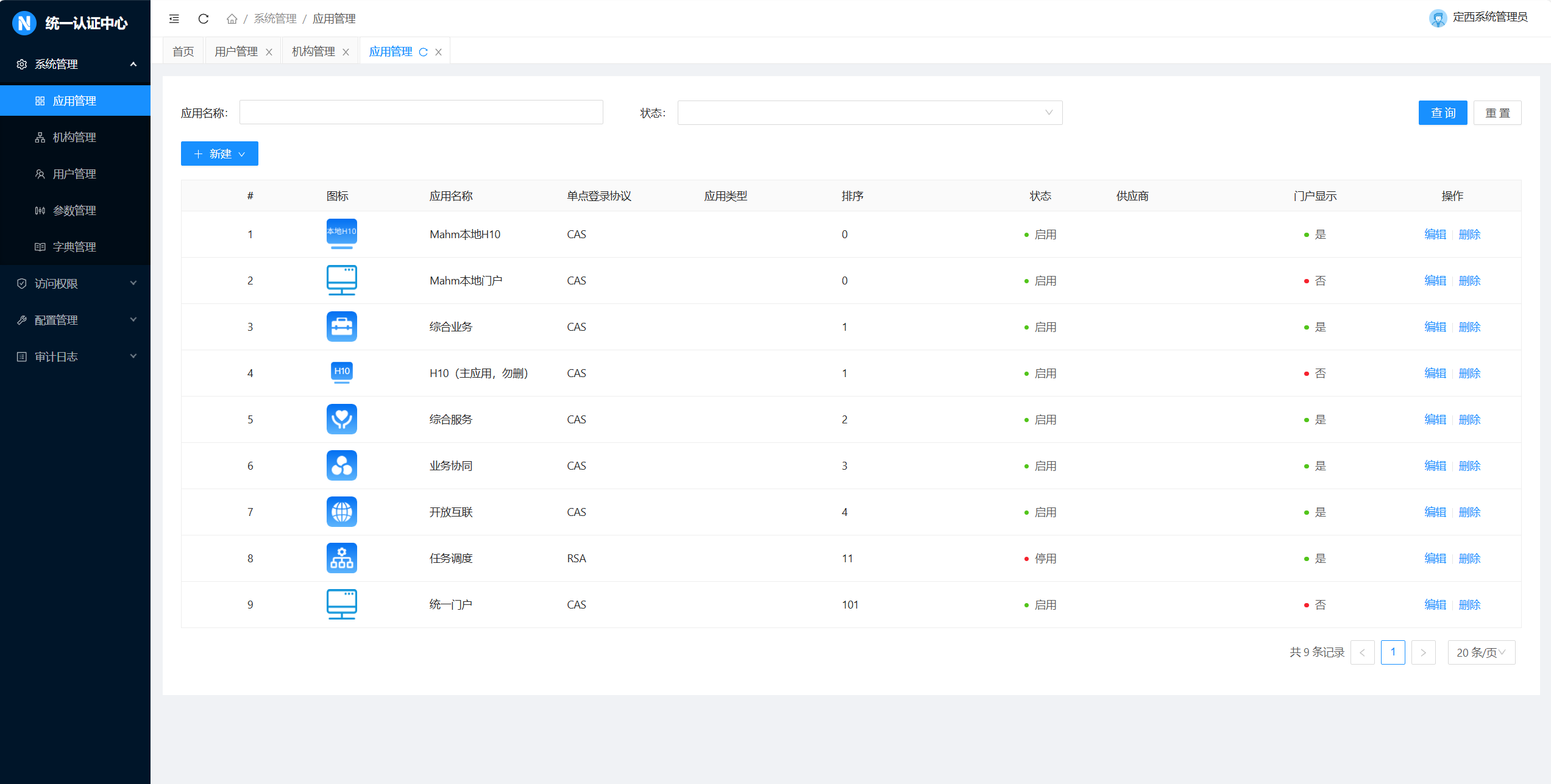Open the 状态 filter dropdown
The height and width of the screenshot is (784, 1551).
coord(869,113)
